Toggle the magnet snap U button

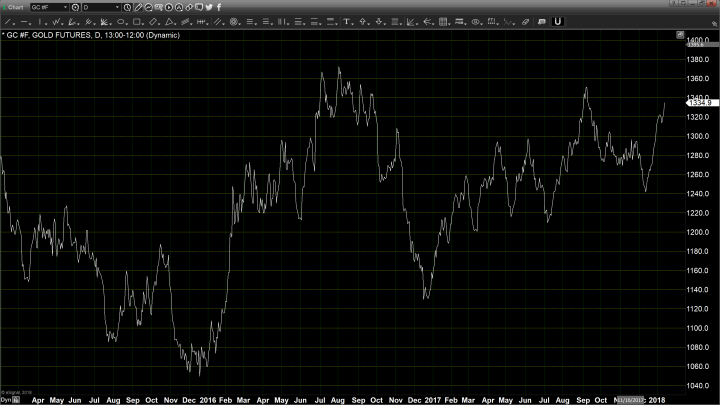point(557,22)
